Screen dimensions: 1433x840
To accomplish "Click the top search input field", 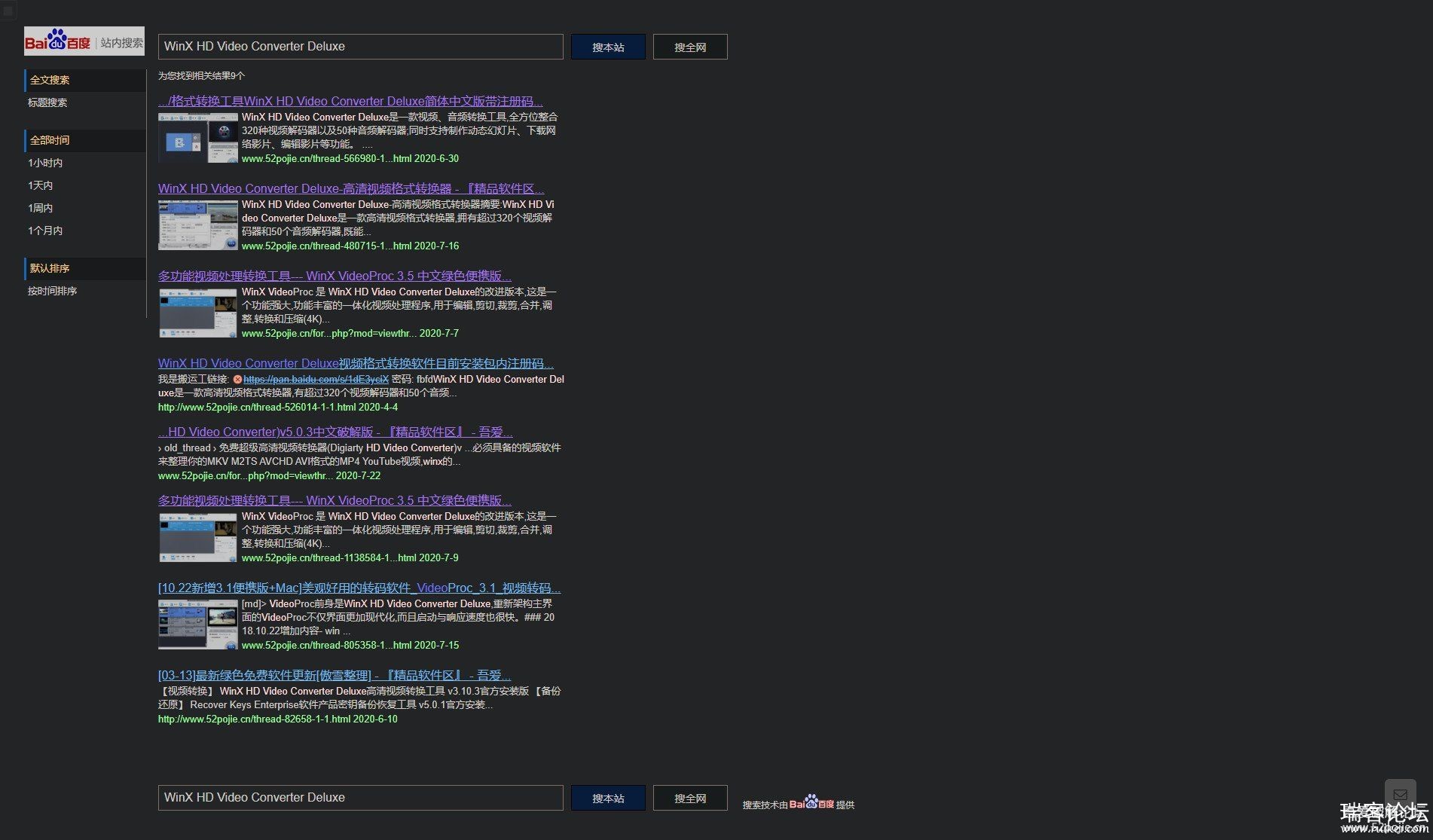I will 360,47.
